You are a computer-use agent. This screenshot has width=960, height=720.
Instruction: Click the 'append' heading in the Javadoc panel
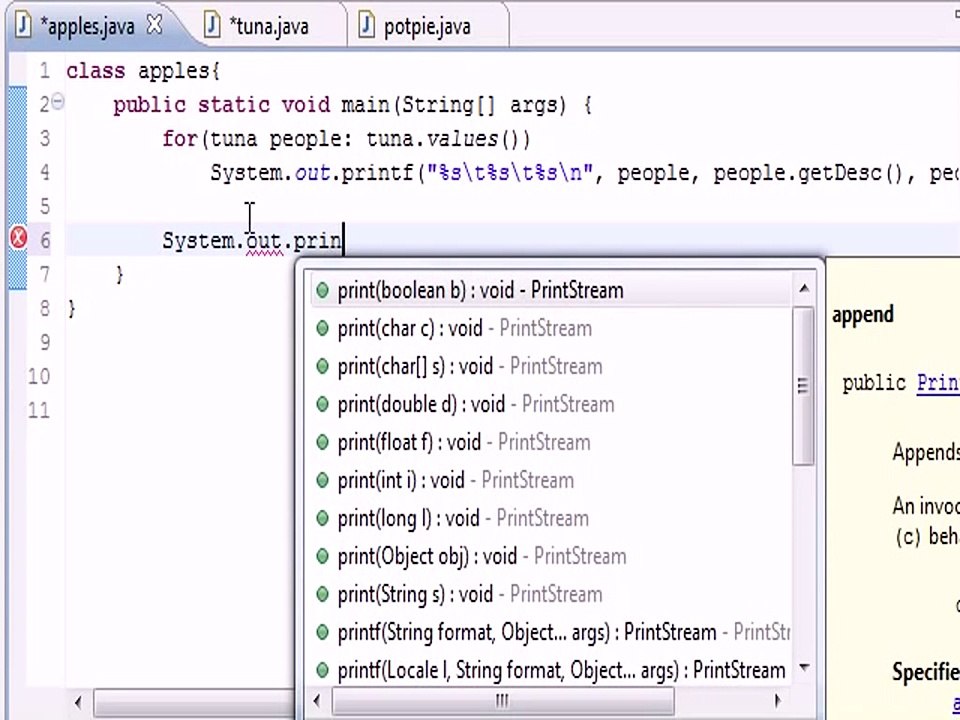tap(863, 315)
